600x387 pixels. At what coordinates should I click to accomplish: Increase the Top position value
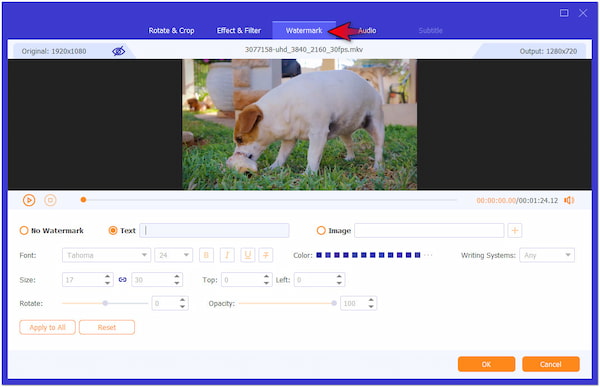266,276
